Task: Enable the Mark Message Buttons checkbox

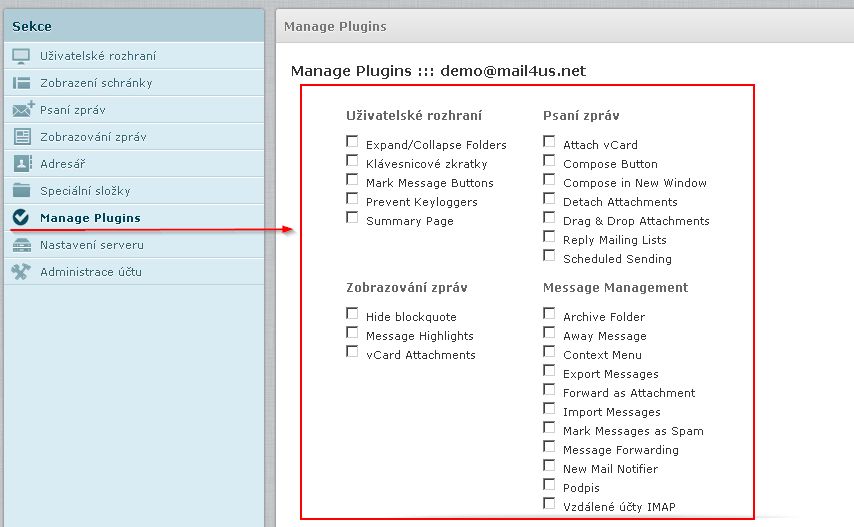Action: point(352,180)
